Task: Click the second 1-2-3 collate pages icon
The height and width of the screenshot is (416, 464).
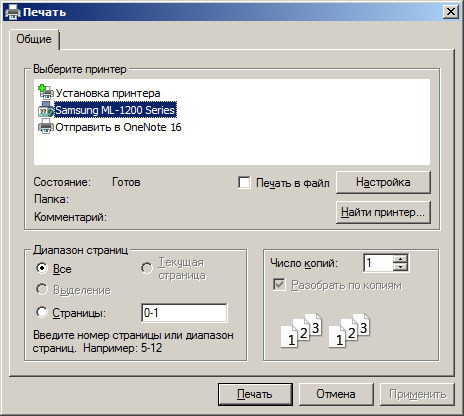Action: [349, 331]
